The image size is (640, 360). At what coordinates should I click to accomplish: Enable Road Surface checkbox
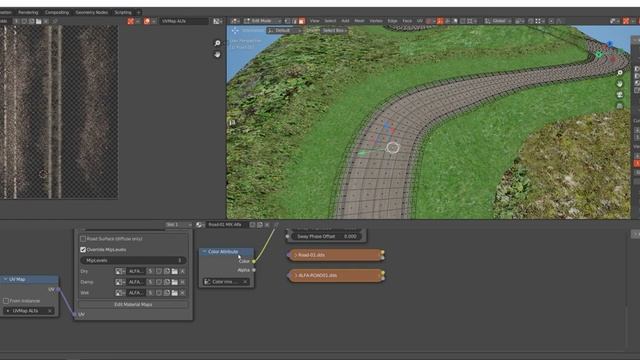[83, 239]
